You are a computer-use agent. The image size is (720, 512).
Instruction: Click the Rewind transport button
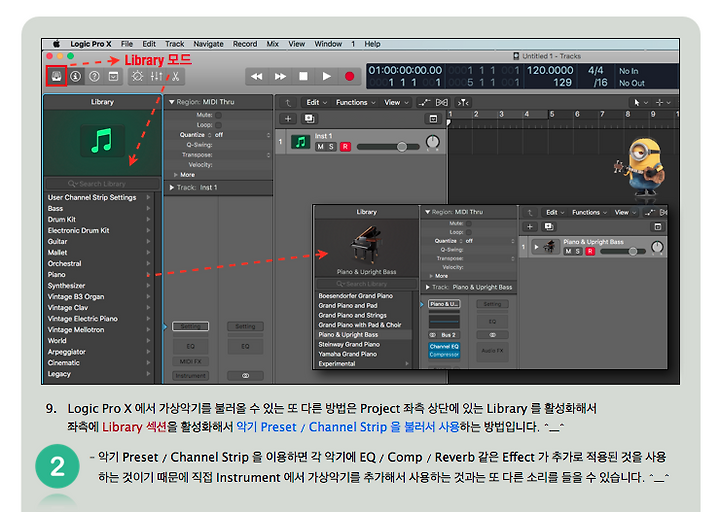pyautogui.click(x=257, y=76)
